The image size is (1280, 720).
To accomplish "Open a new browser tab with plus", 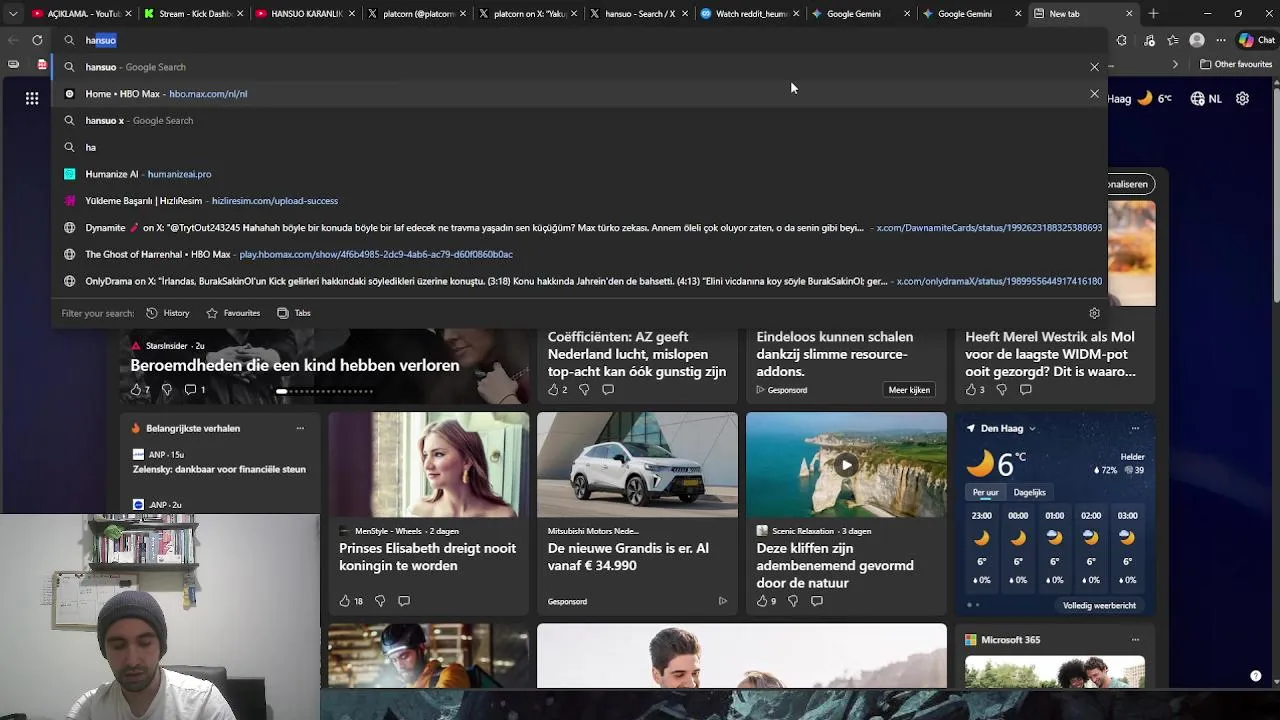I will pyautogui.click(x=1153, y=14).
